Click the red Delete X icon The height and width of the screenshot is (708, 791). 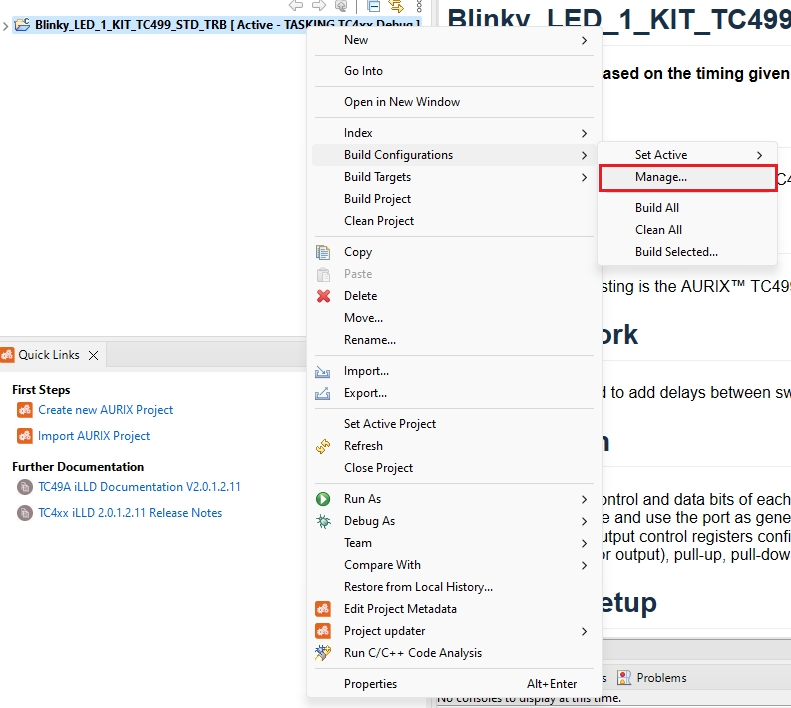[323, 296]
